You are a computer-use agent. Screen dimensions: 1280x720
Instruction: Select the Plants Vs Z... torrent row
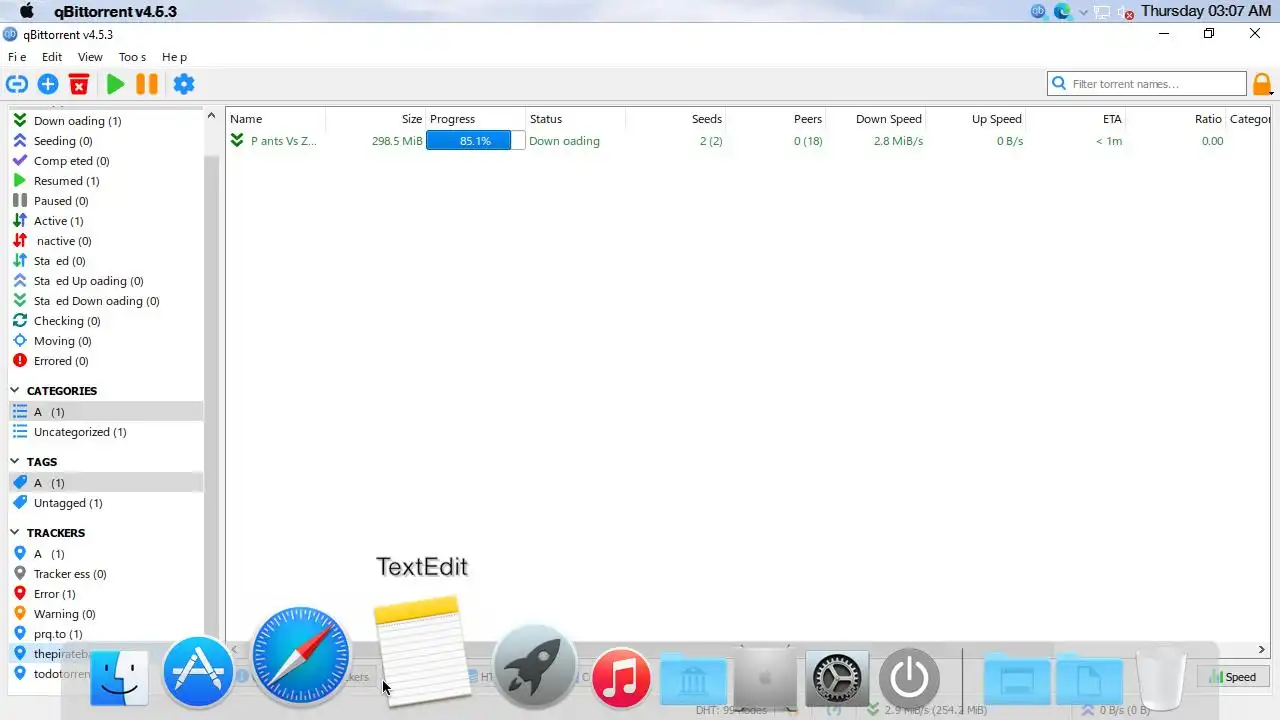coord(748,141)
